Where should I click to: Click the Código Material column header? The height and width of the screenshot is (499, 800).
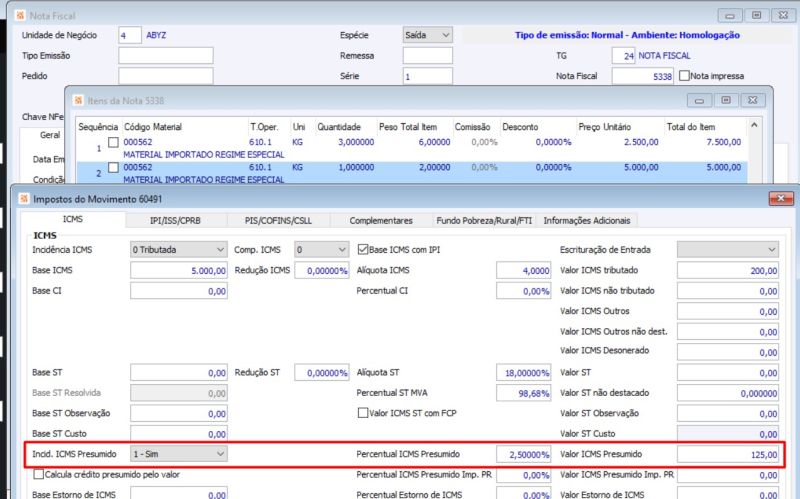point(153,127)
